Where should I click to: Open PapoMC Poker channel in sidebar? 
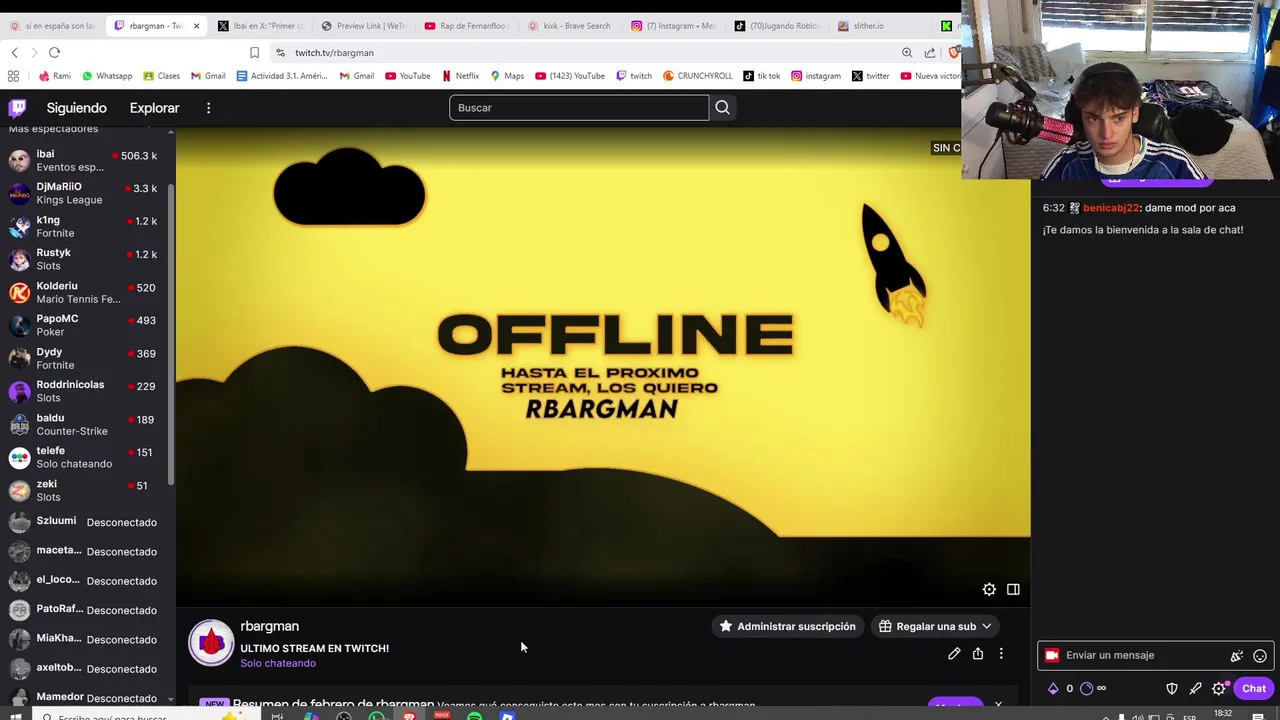85,325
